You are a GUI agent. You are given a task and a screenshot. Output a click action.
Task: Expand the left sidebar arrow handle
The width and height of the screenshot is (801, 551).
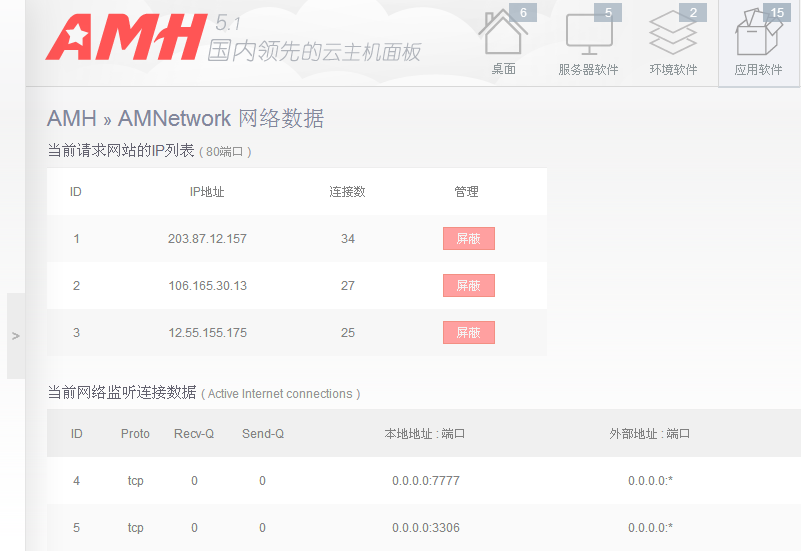[x=15, y=336]
